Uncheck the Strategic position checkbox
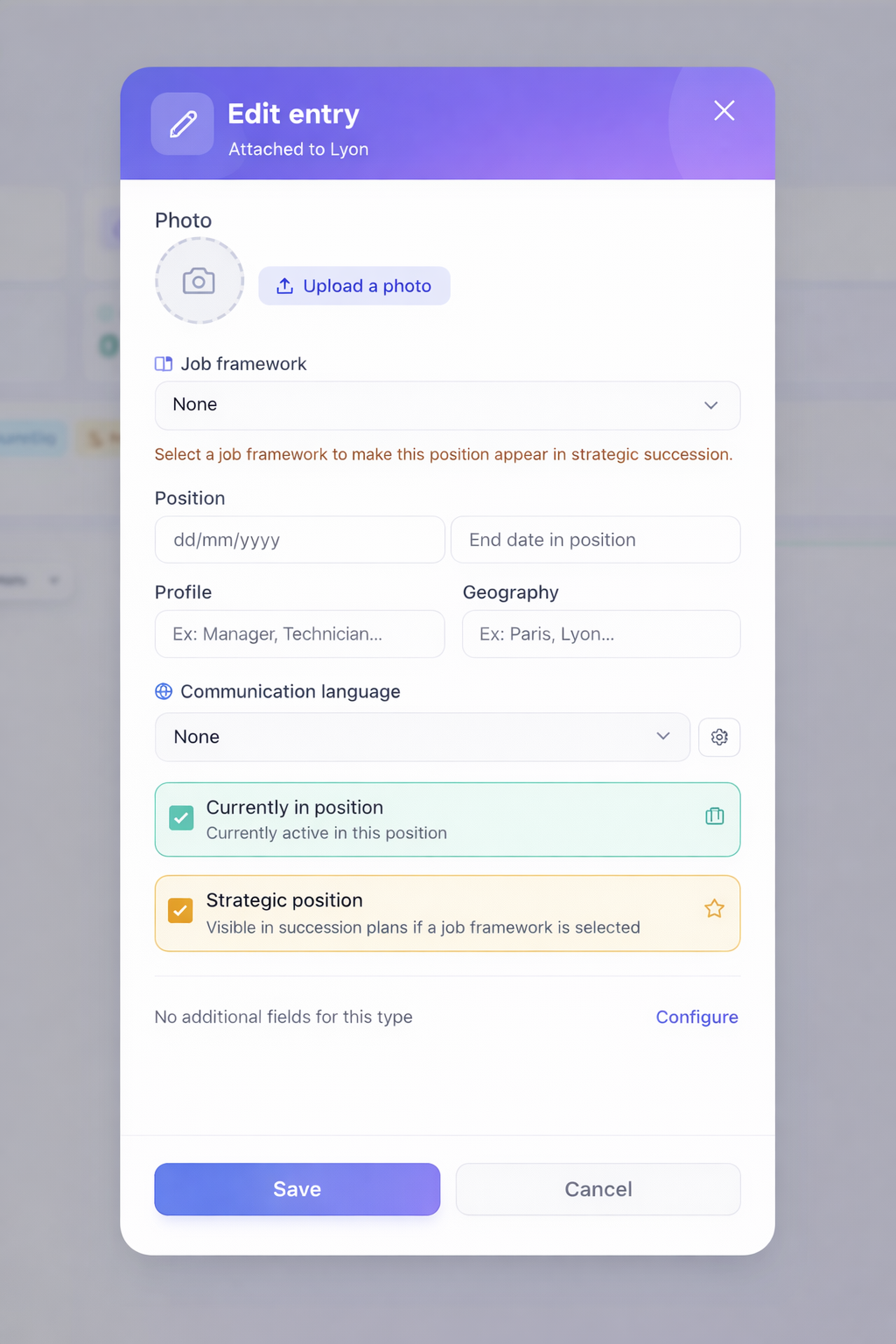This screenshot has width=896, height=1344. pos(181,911)
